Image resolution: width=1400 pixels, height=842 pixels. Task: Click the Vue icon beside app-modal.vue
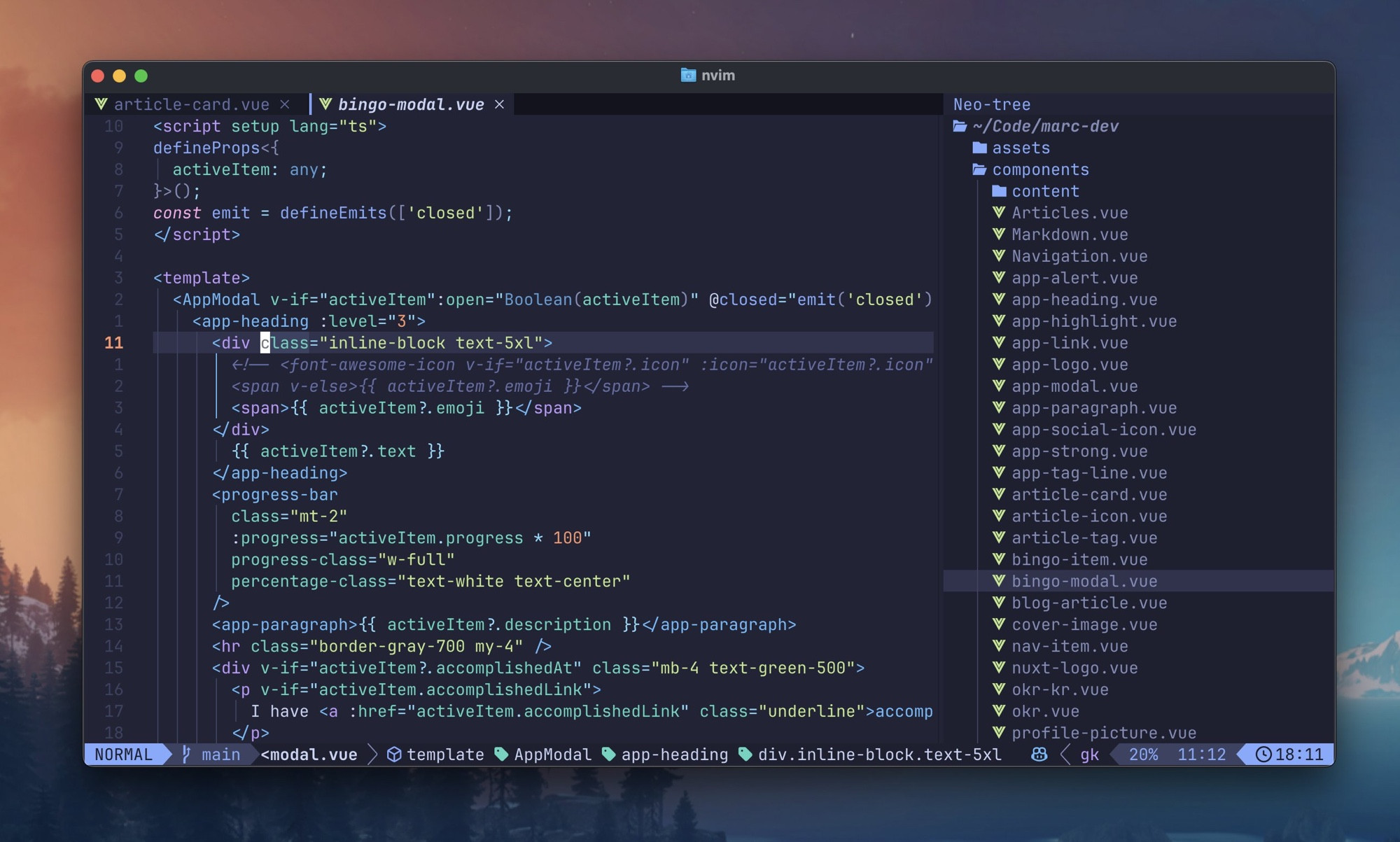coord(999,386)
